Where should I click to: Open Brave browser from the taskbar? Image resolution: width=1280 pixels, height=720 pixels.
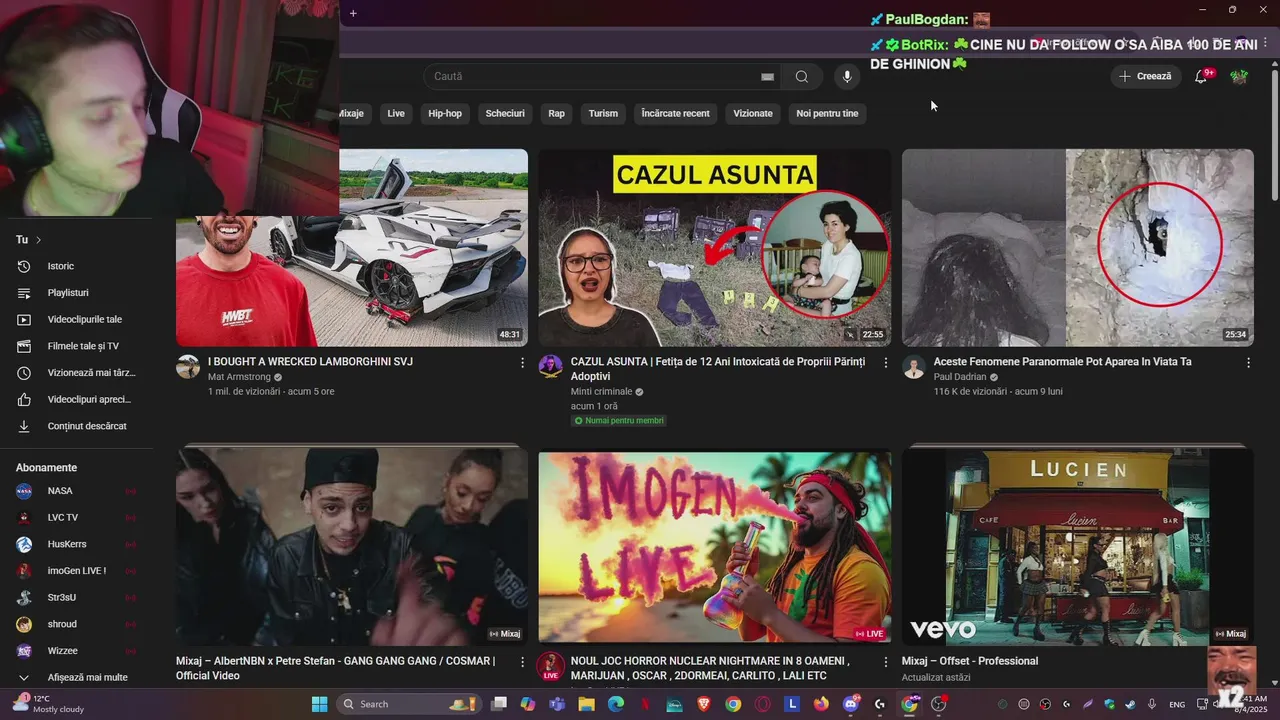pyautogui.click(x=704, y=704)
